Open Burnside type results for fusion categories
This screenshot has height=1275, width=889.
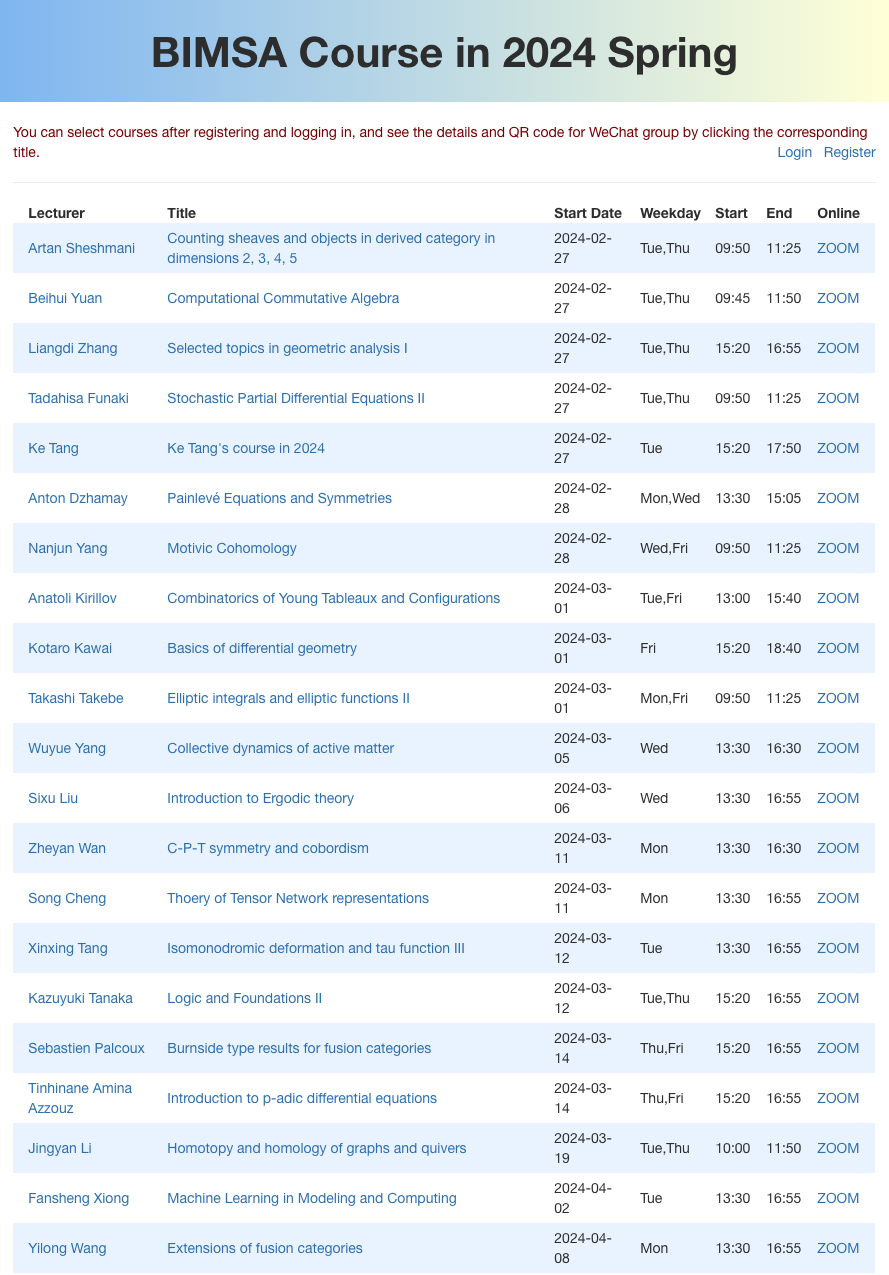(x=299, y=1048)
